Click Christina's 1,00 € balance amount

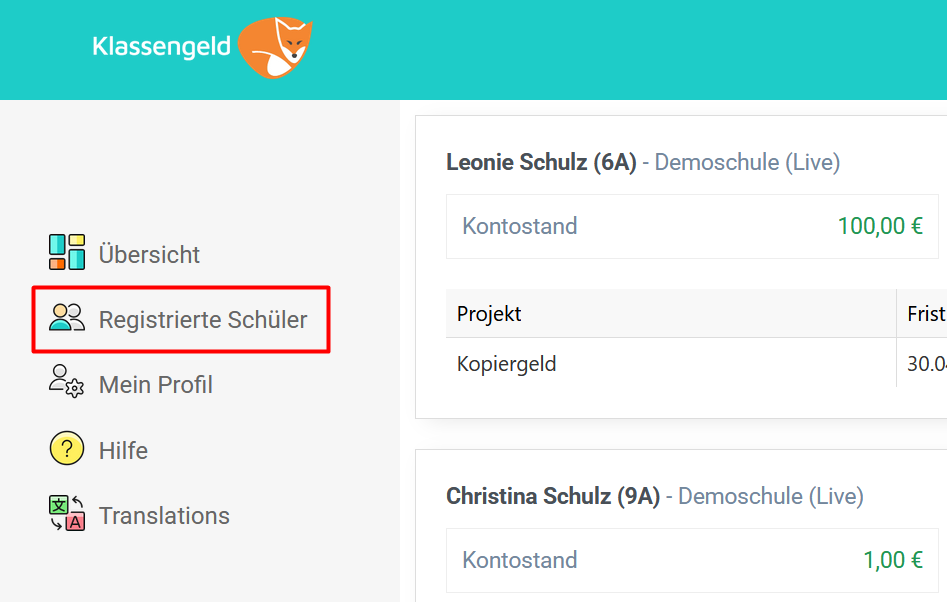coord(891,560)
